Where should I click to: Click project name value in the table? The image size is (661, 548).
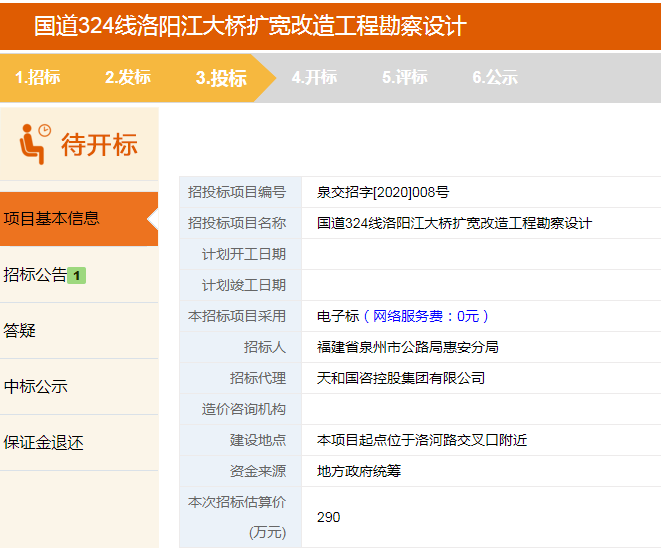(454, 223)
